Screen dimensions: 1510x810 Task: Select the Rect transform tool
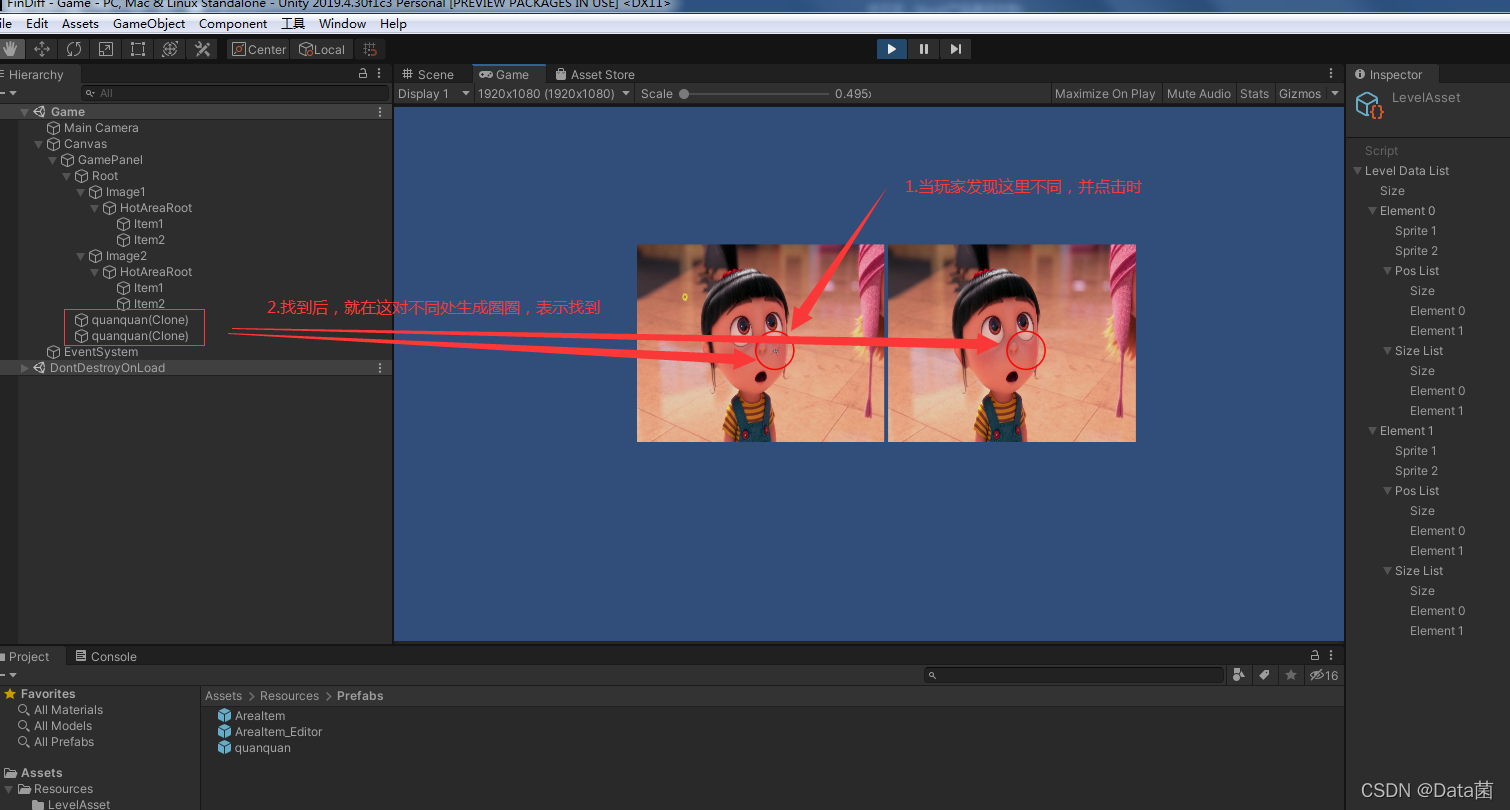138,49
